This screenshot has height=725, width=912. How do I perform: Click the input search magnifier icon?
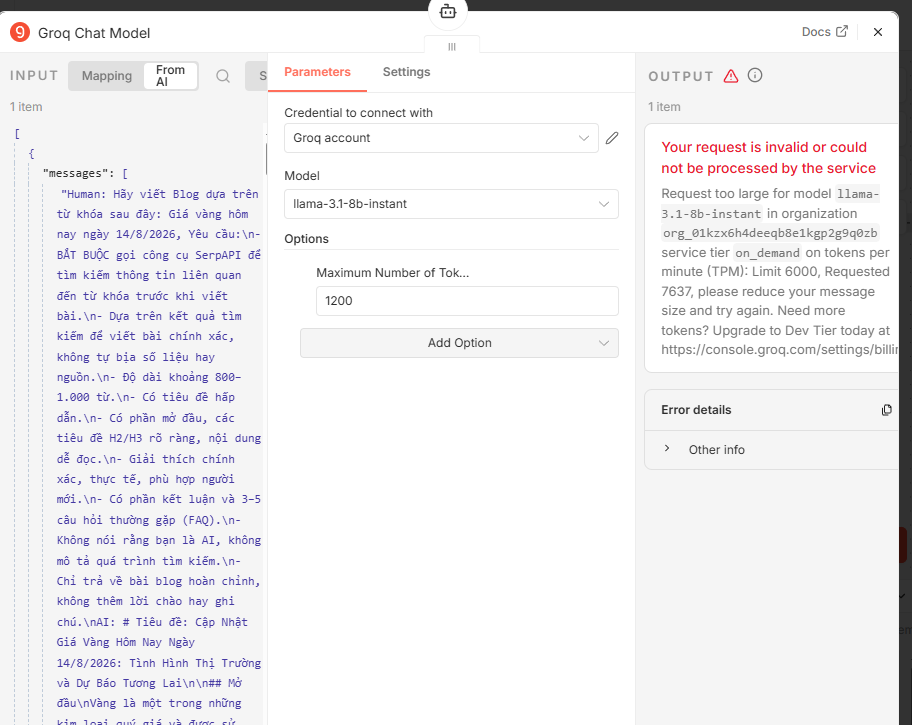(x=223, y=76)
